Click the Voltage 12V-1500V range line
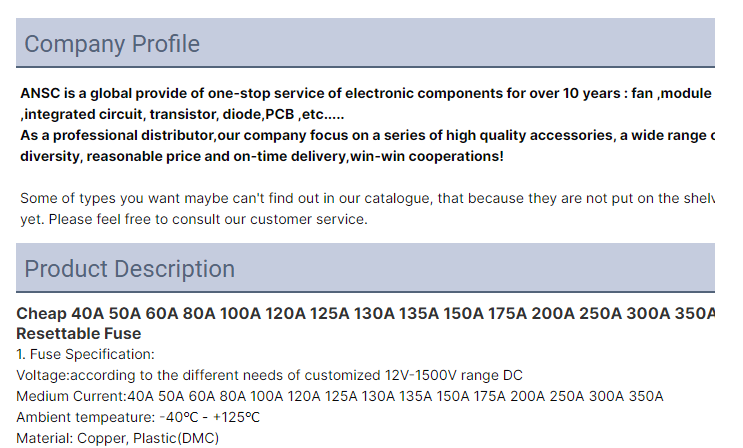This screenshot has width=743, height=448. pyautogui.click(x=269, y=375)
